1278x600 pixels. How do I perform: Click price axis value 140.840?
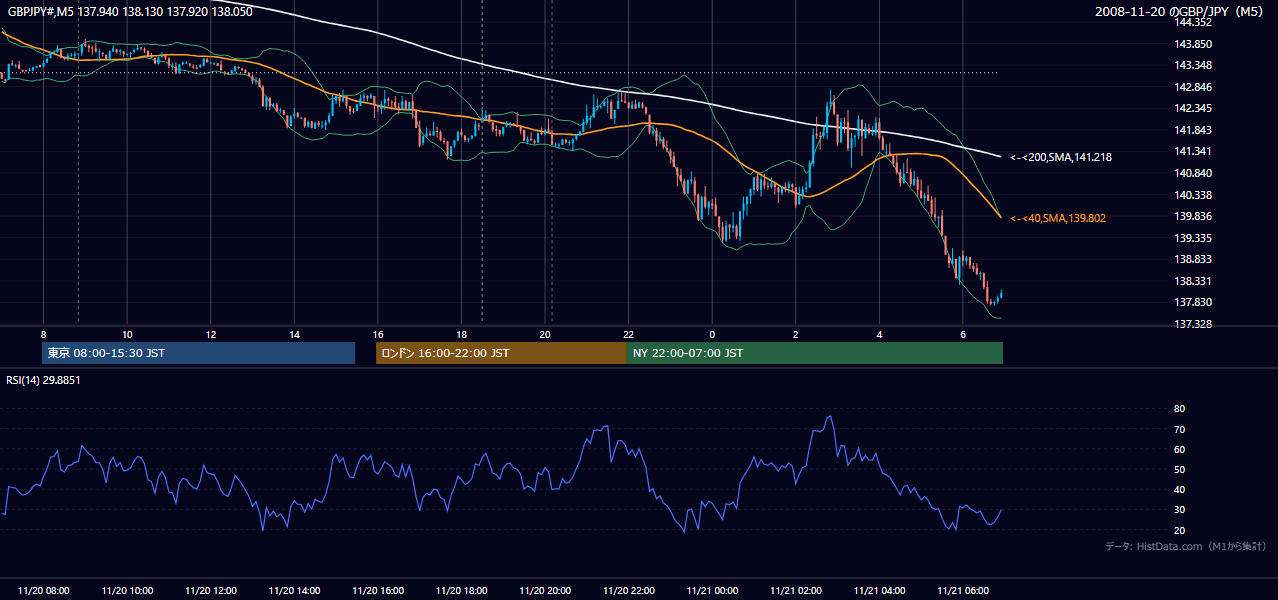(1193, 173)
